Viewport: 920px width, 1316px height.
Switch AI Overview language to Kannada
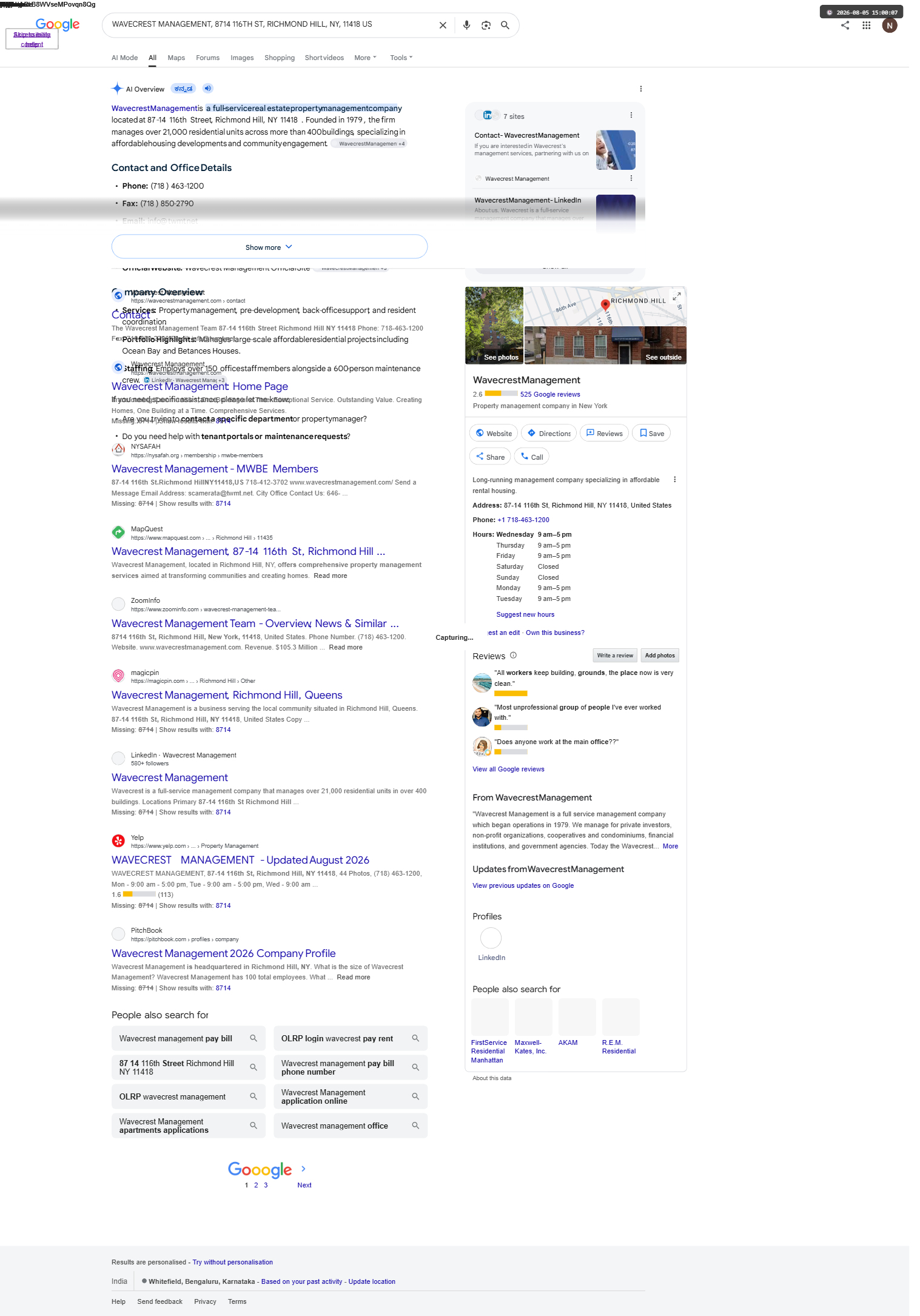(183, 89)
